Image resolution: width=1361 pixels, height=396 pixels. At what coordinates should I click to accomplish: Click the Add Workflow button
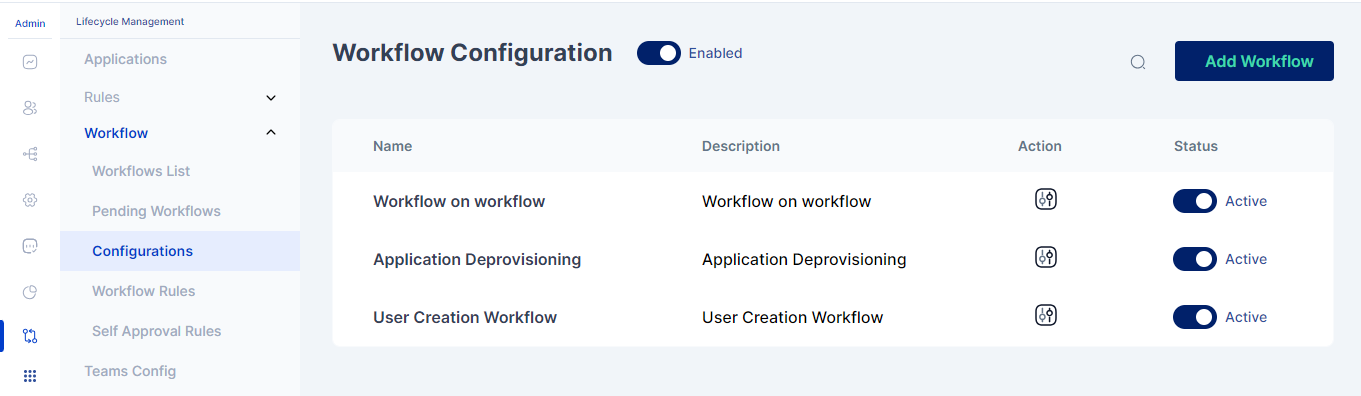(x=1254, y=61)
